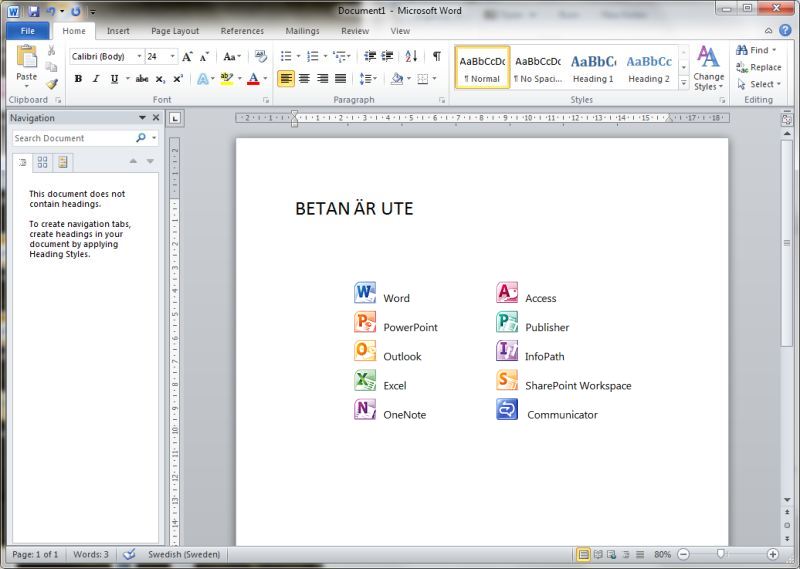Open the font size dropdown
This screenshot has width=800, height=569.
click(173, 57)
